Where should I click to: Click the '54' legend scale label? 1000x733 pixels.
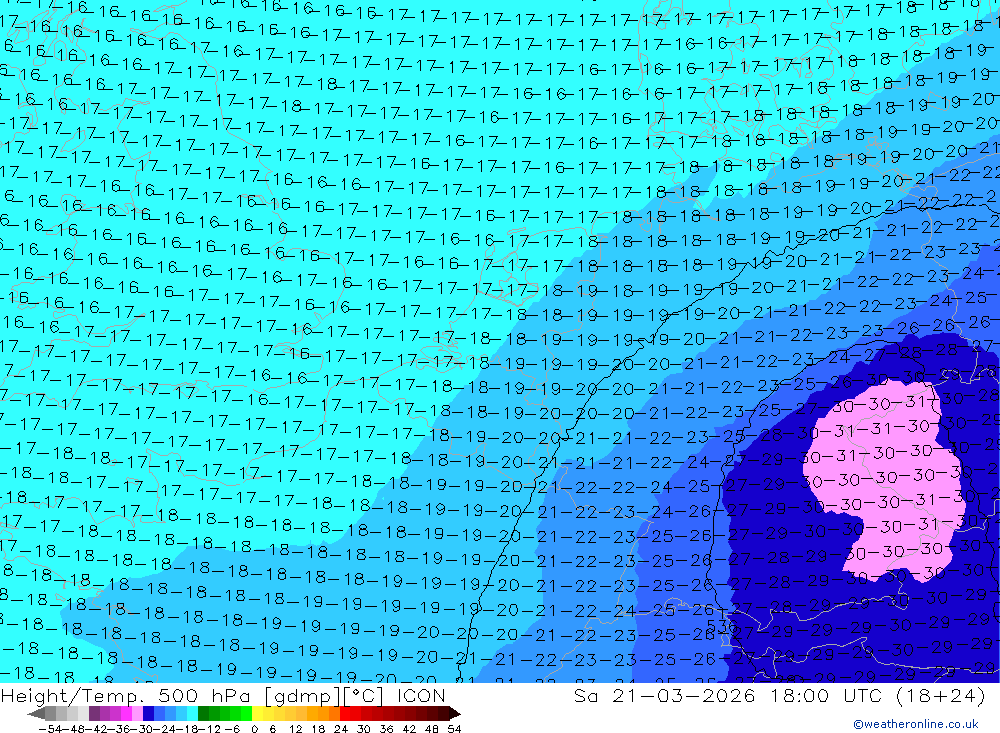coord(454,729)
